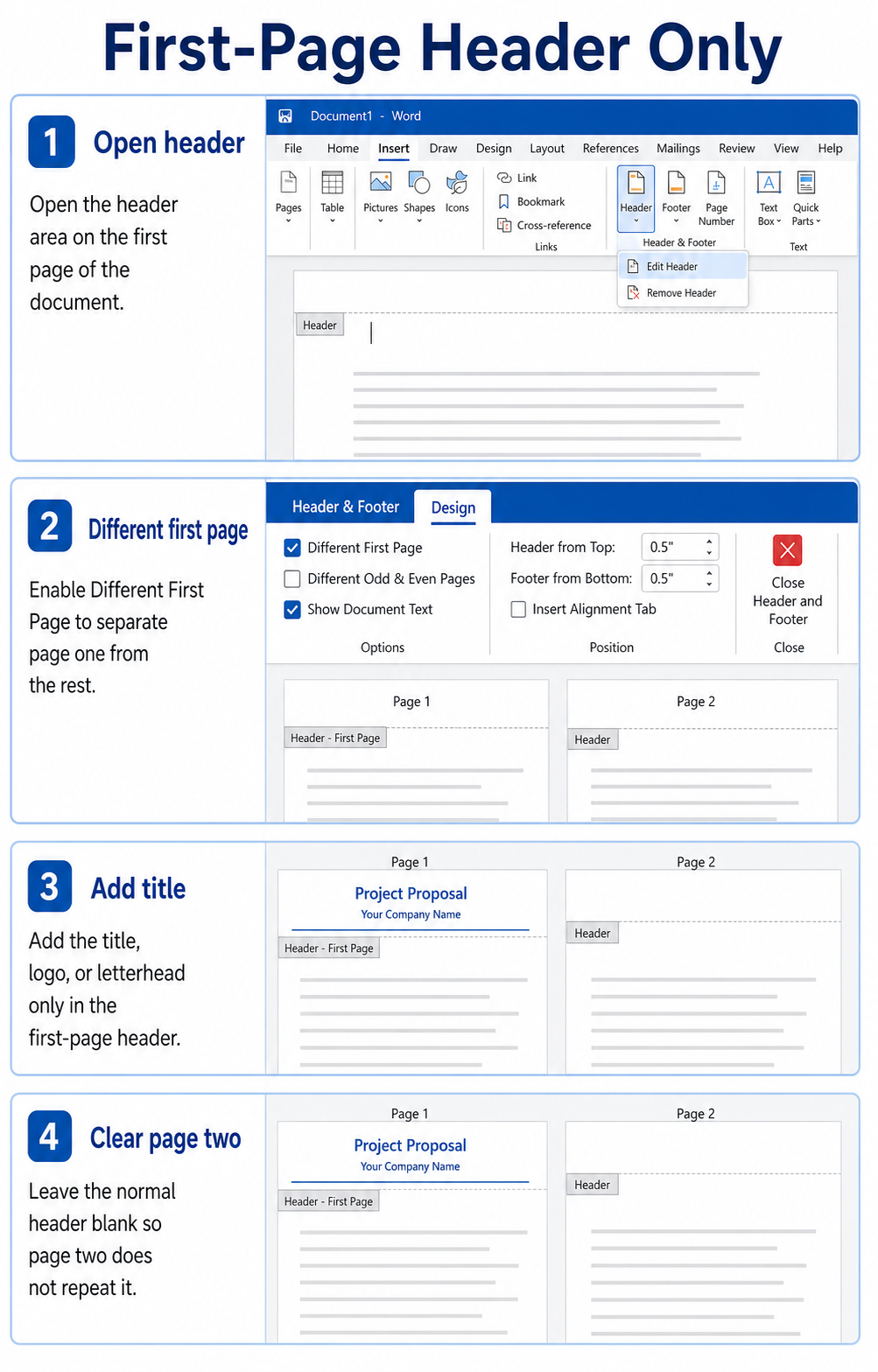This screenshot has height=1372, width=878.
Task: Open the Pictures insert icon
Action: 381,182
